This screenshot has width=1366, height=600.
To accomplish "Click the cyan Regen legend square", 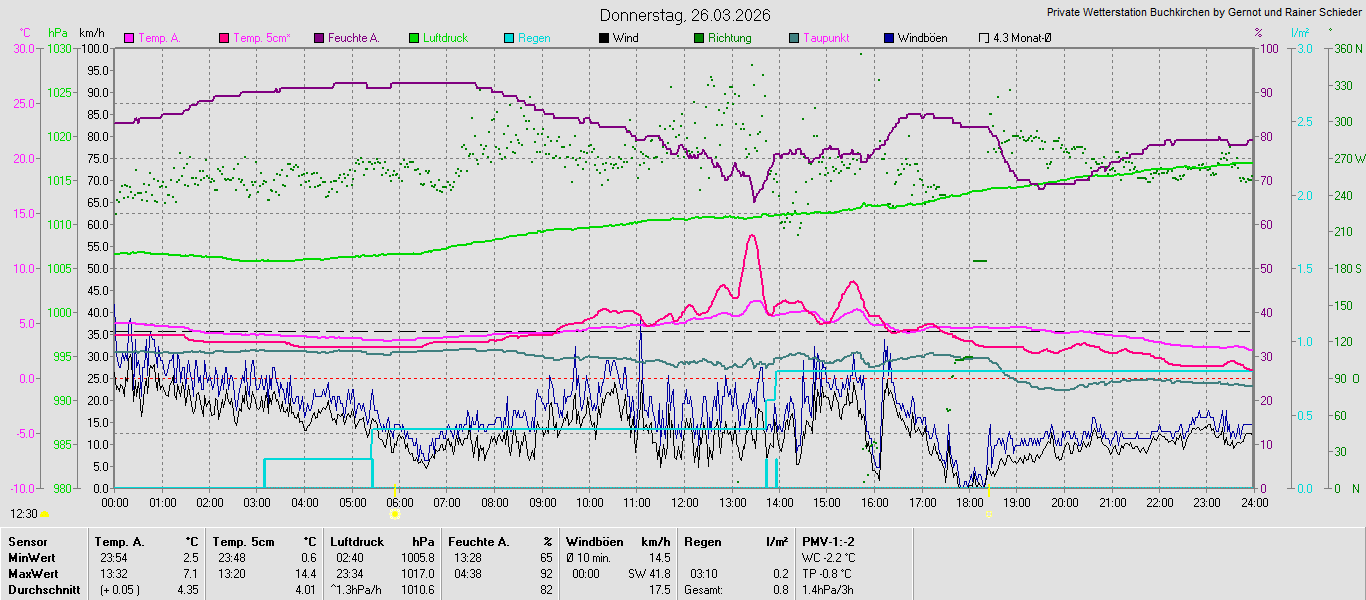I will tap(509, 38).
